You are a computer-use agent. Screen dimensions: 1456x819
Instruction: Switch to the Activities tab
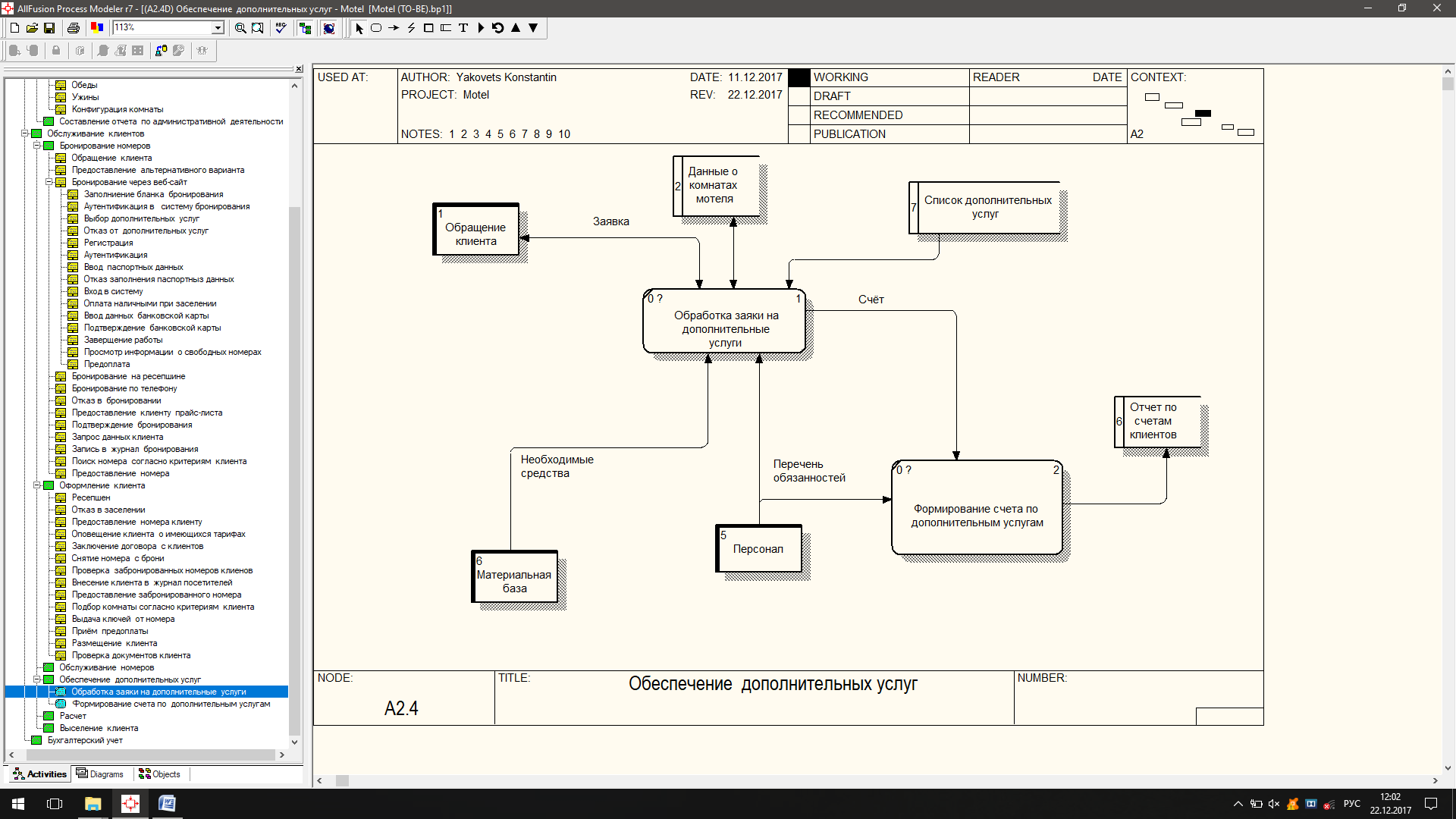39,774
